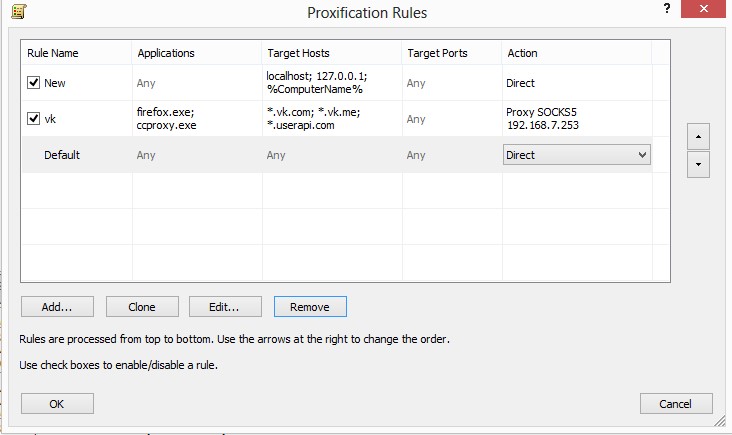The width and height of the screenshot is (732, 435).
Task: Click the question mark help button
Action: click(666, 9)
